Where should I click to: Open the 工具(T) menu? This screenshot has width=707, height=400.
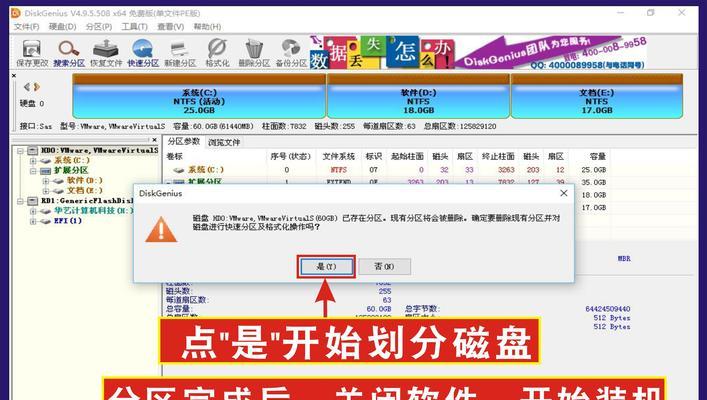coord(134,27)
